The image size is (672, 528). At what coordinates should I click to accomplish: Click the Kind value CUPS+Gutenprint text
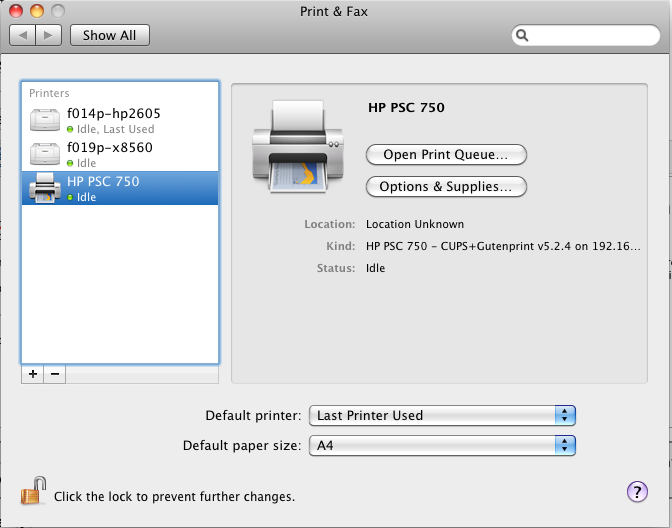(x=503, y=246)
